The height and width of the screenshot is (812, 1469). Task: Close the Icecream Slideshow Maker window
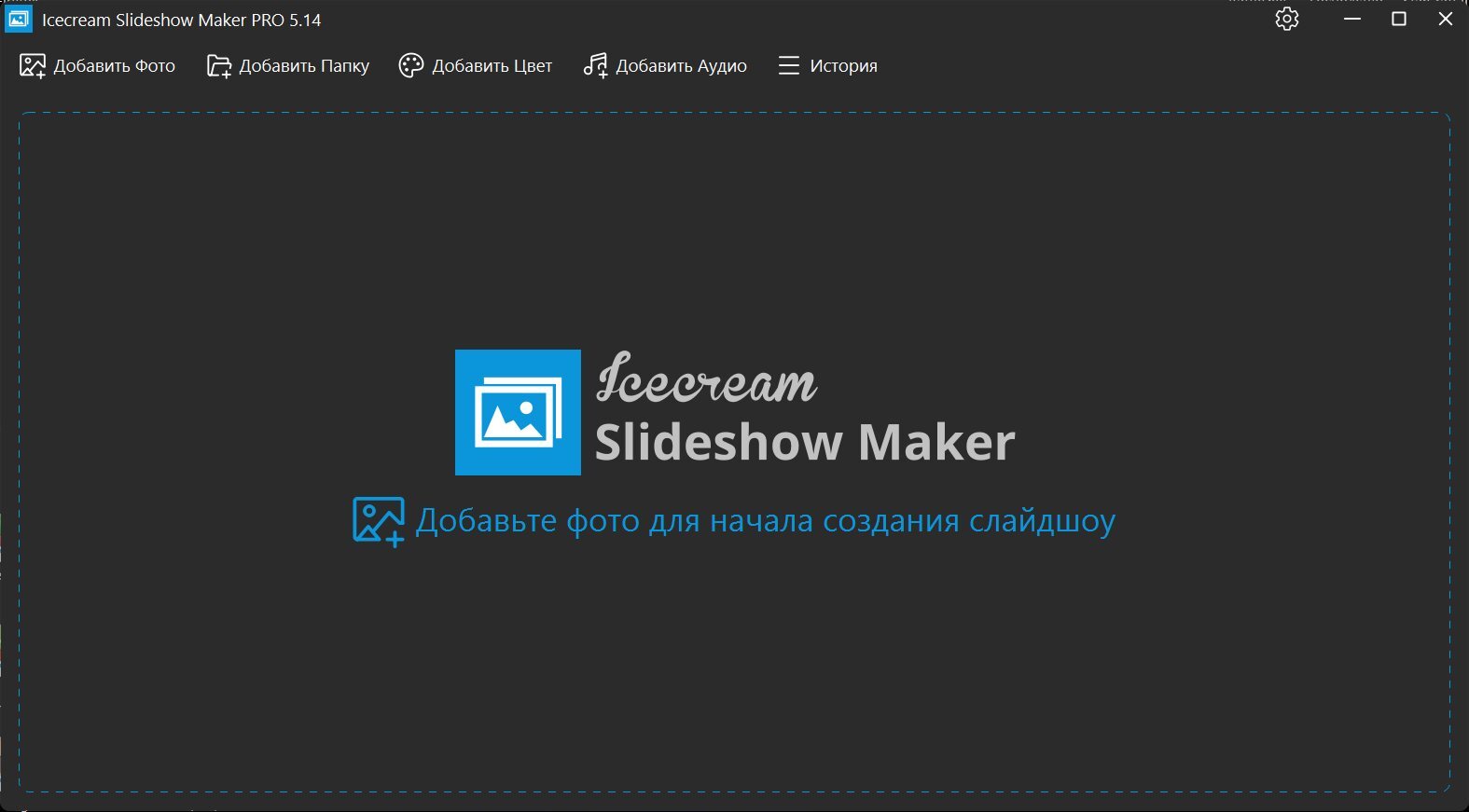(1446, 19)
